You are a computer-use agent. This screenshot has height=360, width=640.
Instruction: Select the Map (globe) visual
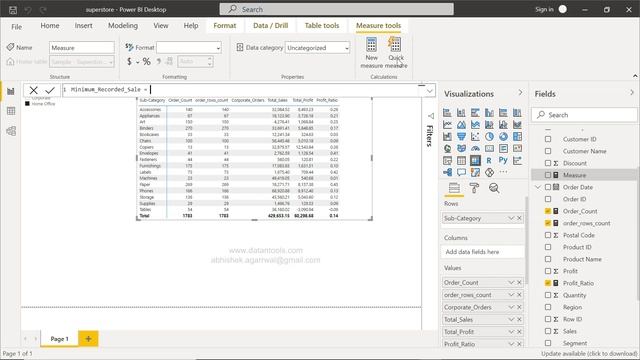447,149
